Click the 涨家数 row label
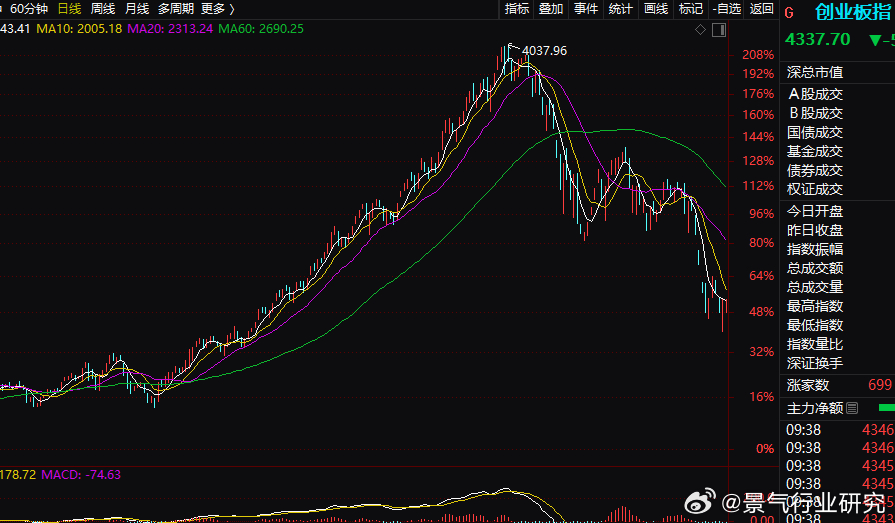Viewport: 895px width, 523px height. [808, 385]
